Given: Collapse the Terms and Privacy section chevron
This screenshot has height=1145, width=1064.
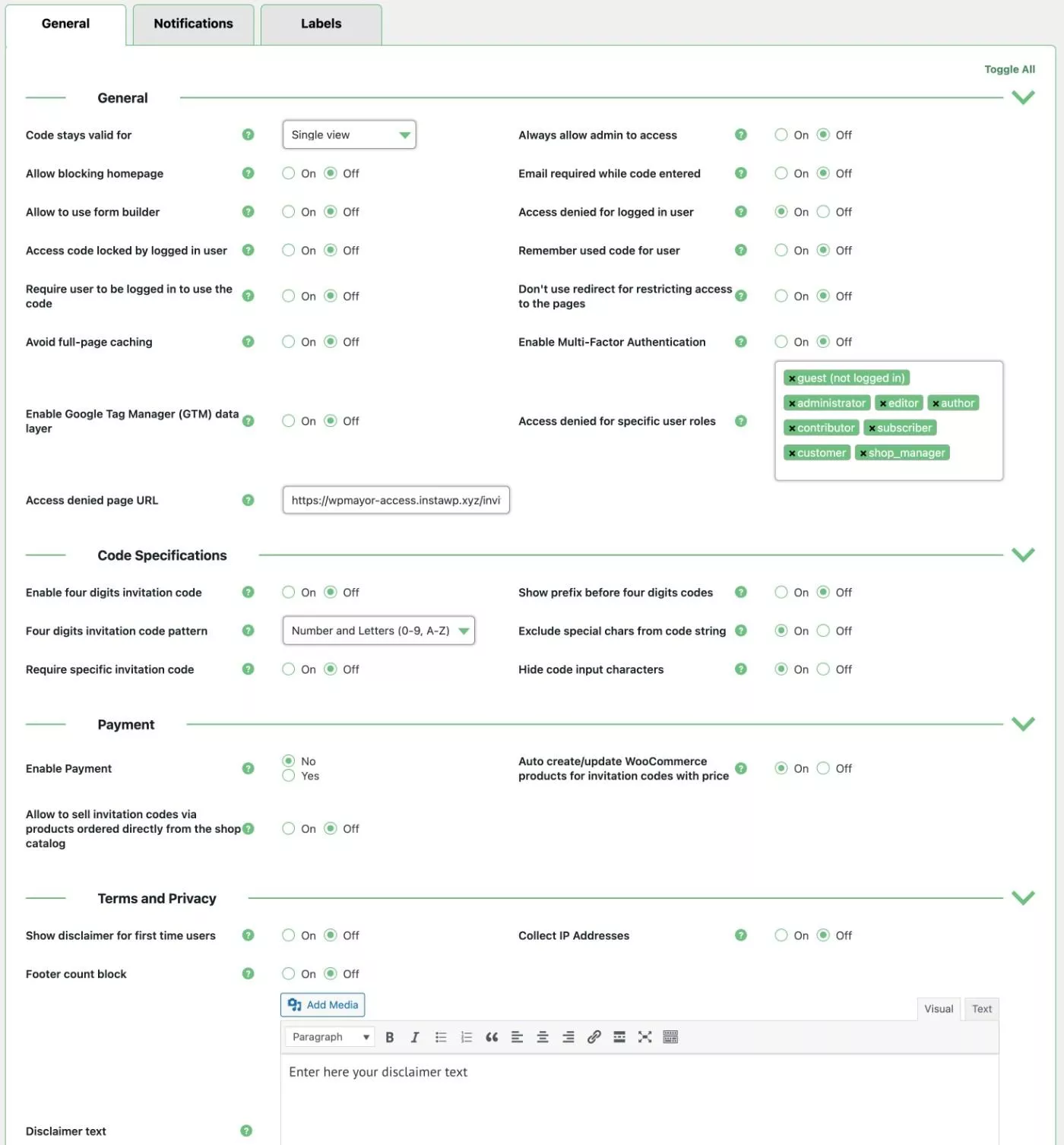Looking at the screenshot, I should pyautogui.click(x=1023, y=898).
